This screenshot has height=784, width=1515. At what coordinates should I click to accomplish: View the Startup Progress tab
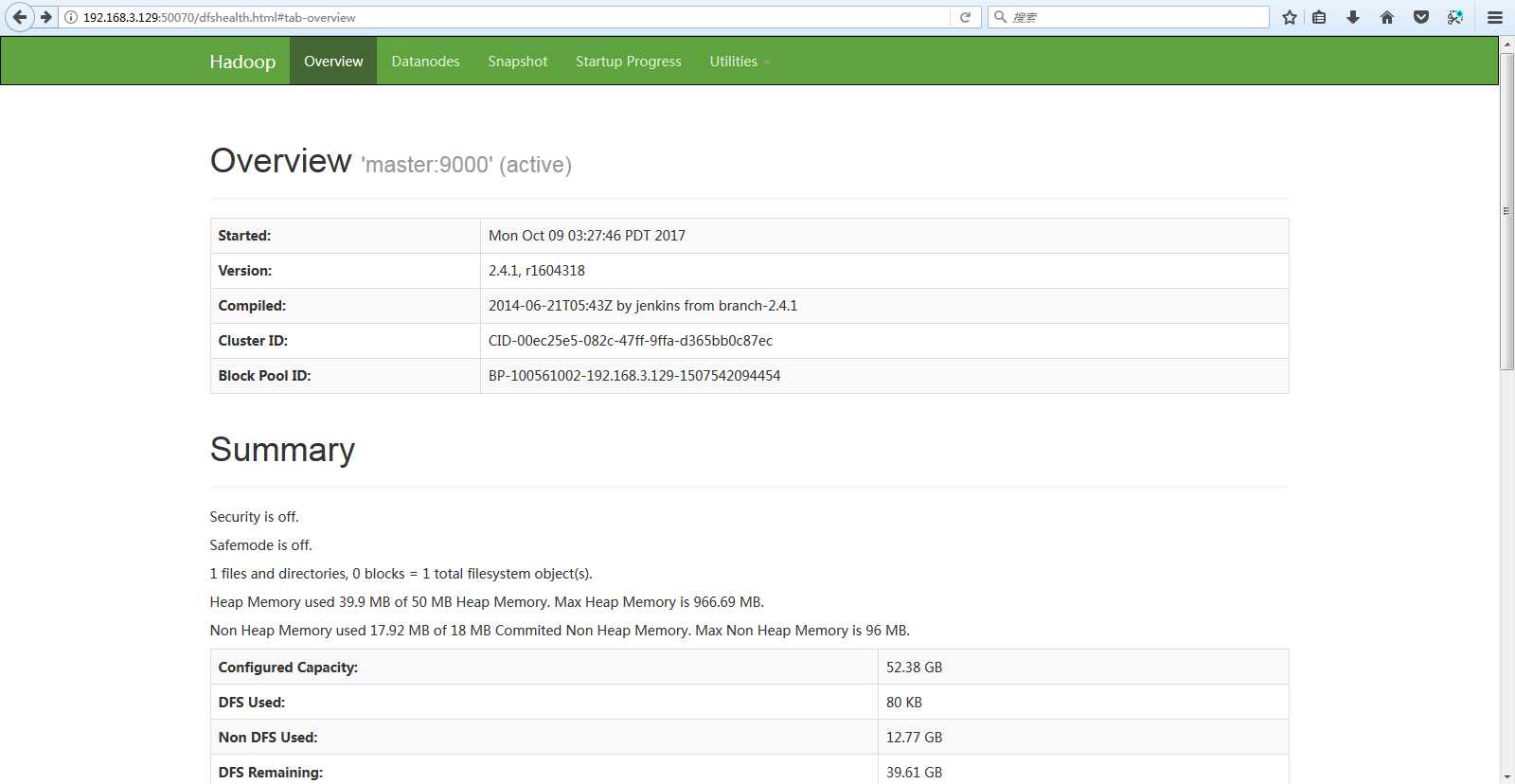pos(629,62)
